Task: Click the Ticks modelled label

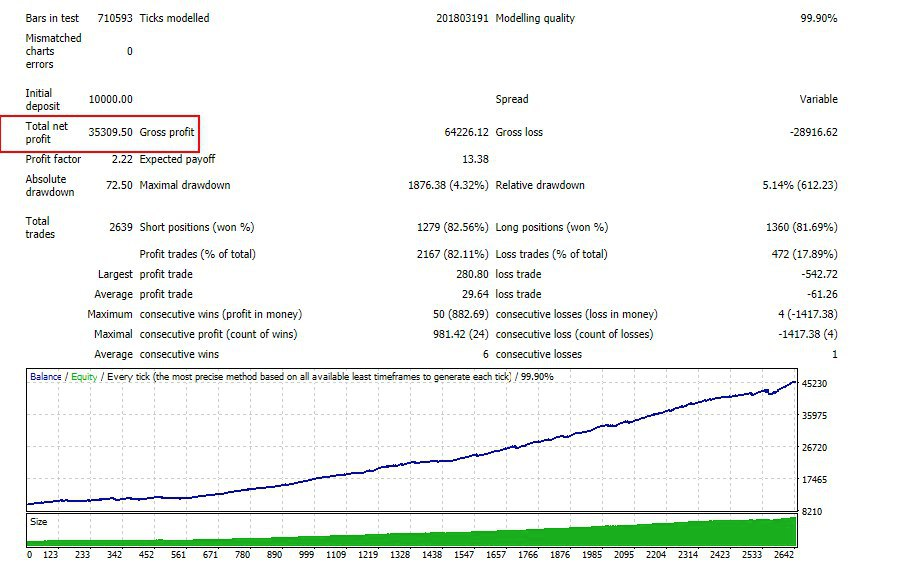Action: (x=175, y=18)
